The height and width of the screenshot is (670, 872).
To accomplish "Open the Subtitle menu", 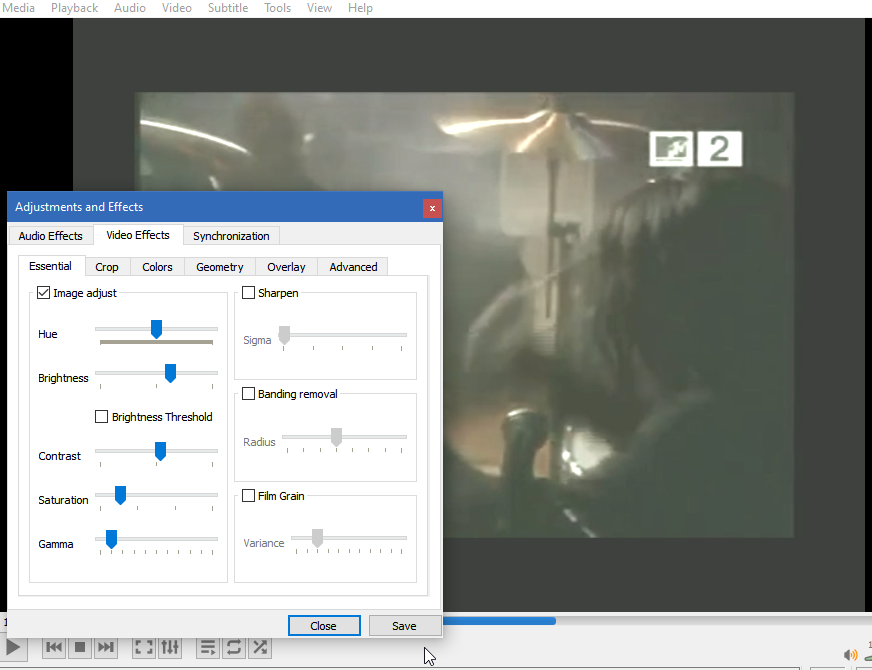I will [227, 8].
